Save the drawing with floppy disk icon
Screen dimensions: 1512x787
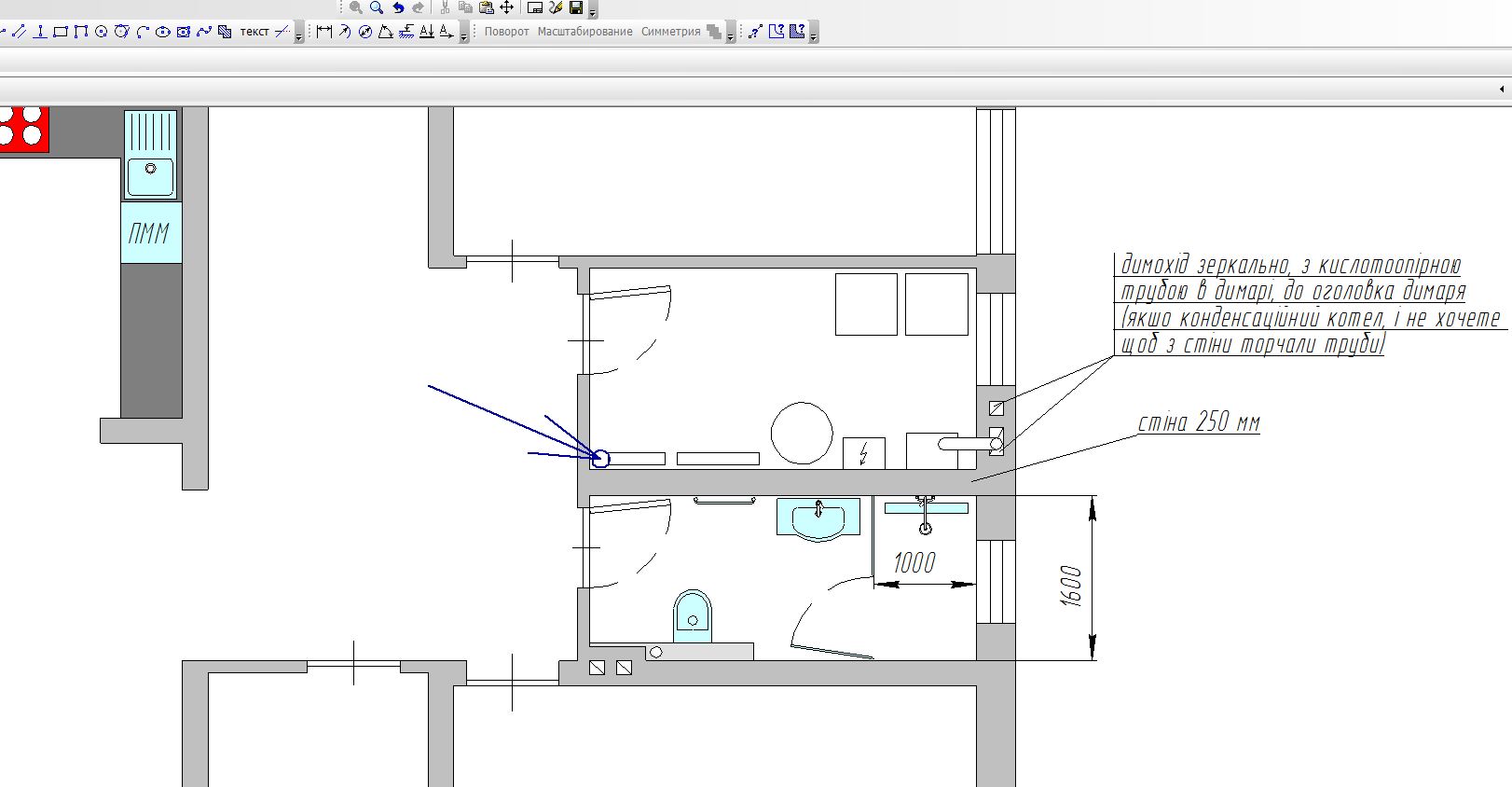576,7
